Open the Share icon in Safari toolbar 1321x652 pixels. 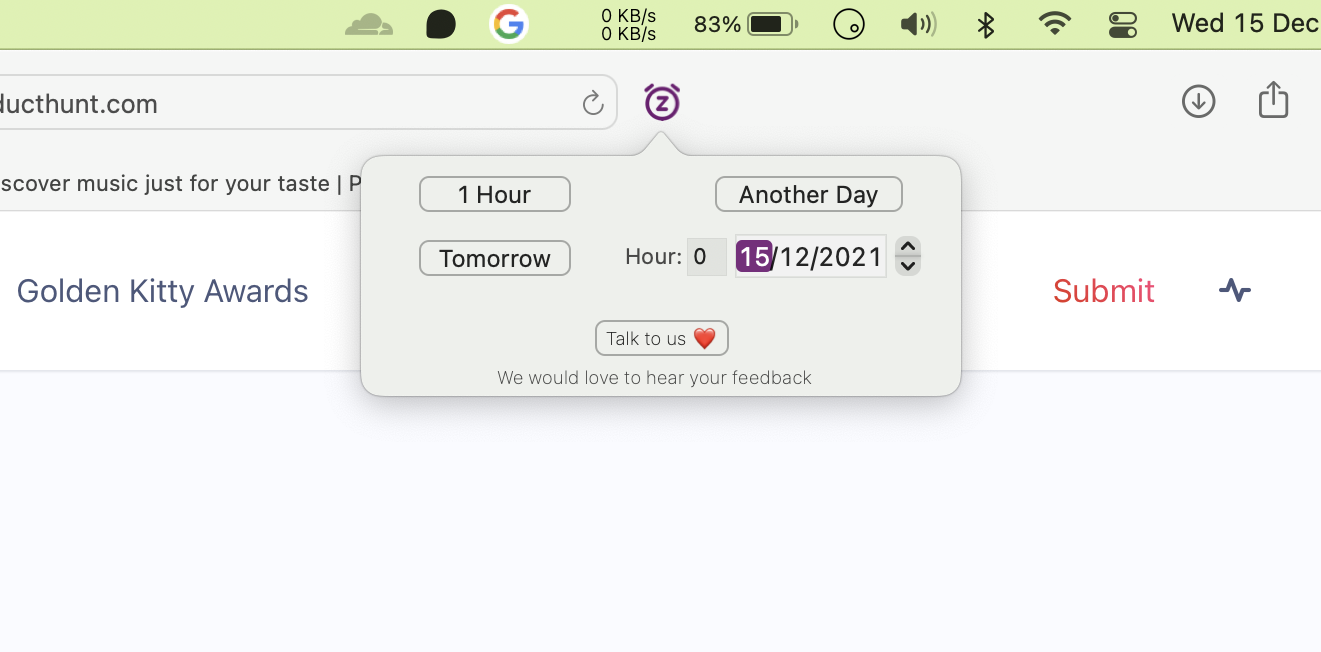click(x=1272, y=100)
